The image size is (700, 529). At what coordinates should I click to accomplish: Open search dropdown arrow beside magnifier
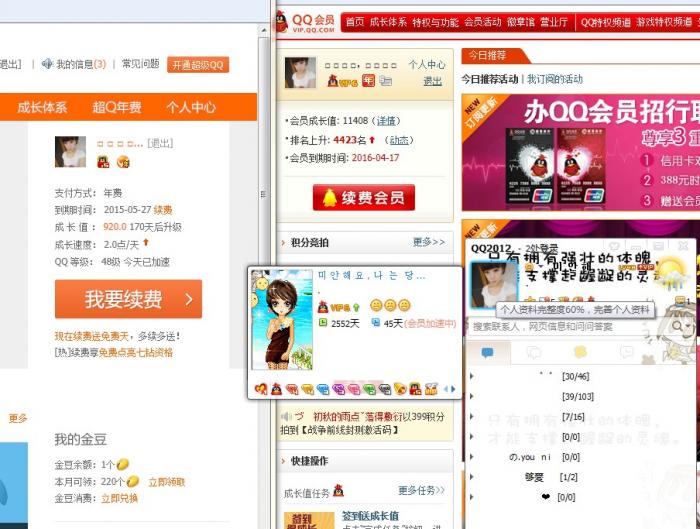coord(688,326)
